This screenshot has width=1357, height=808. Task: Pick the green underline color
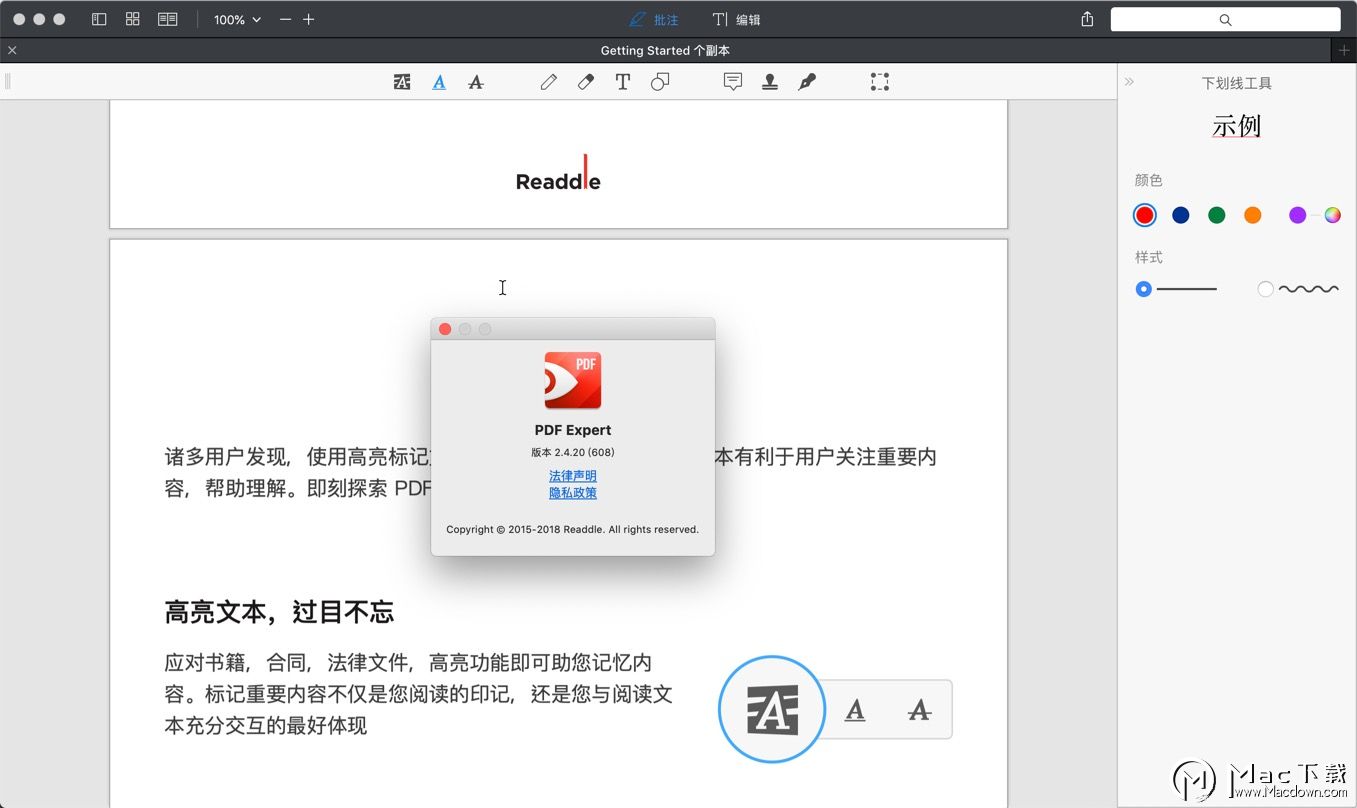(1217, 215)
